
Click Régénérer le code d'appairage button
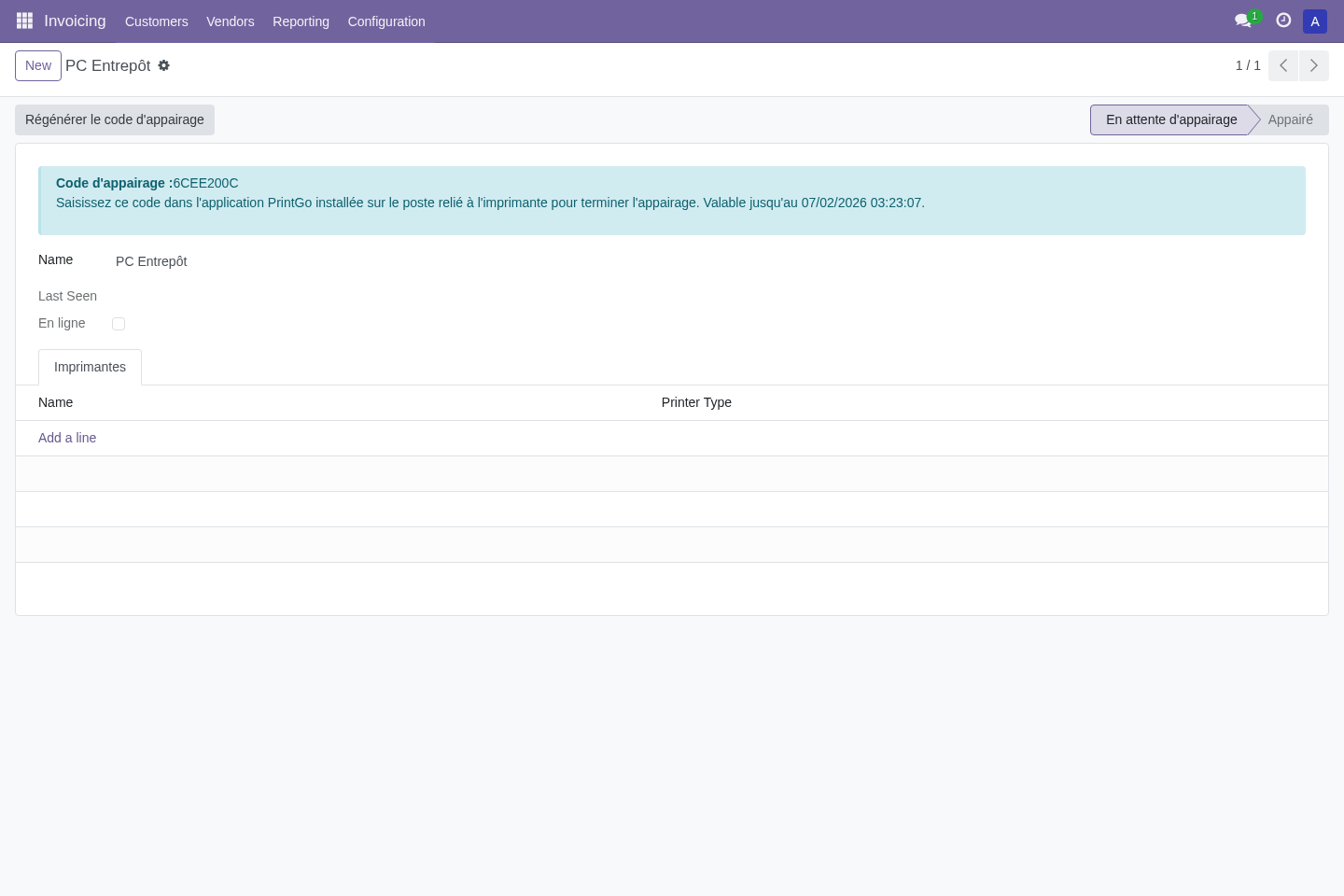(115, 119)
